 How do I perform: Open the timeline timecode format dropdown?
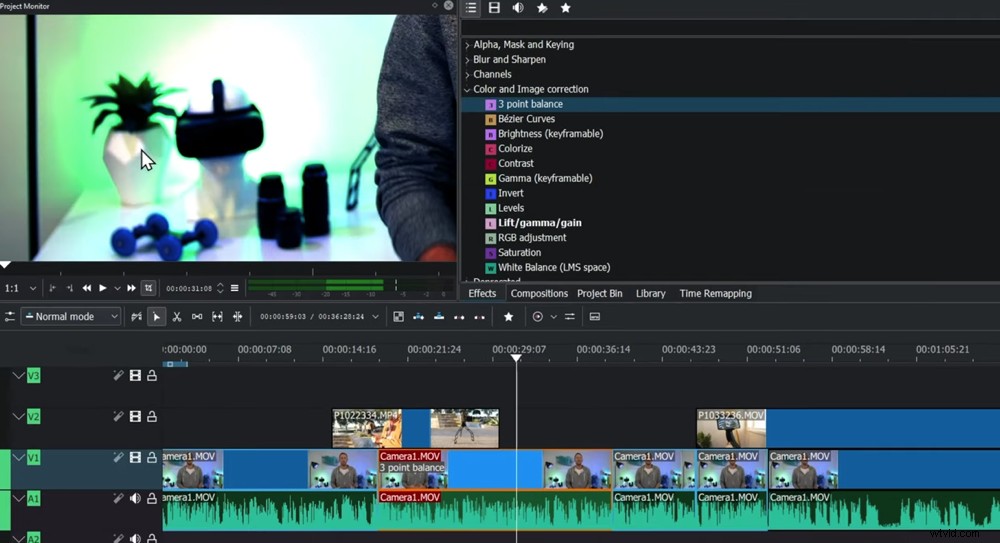(376, 316)
